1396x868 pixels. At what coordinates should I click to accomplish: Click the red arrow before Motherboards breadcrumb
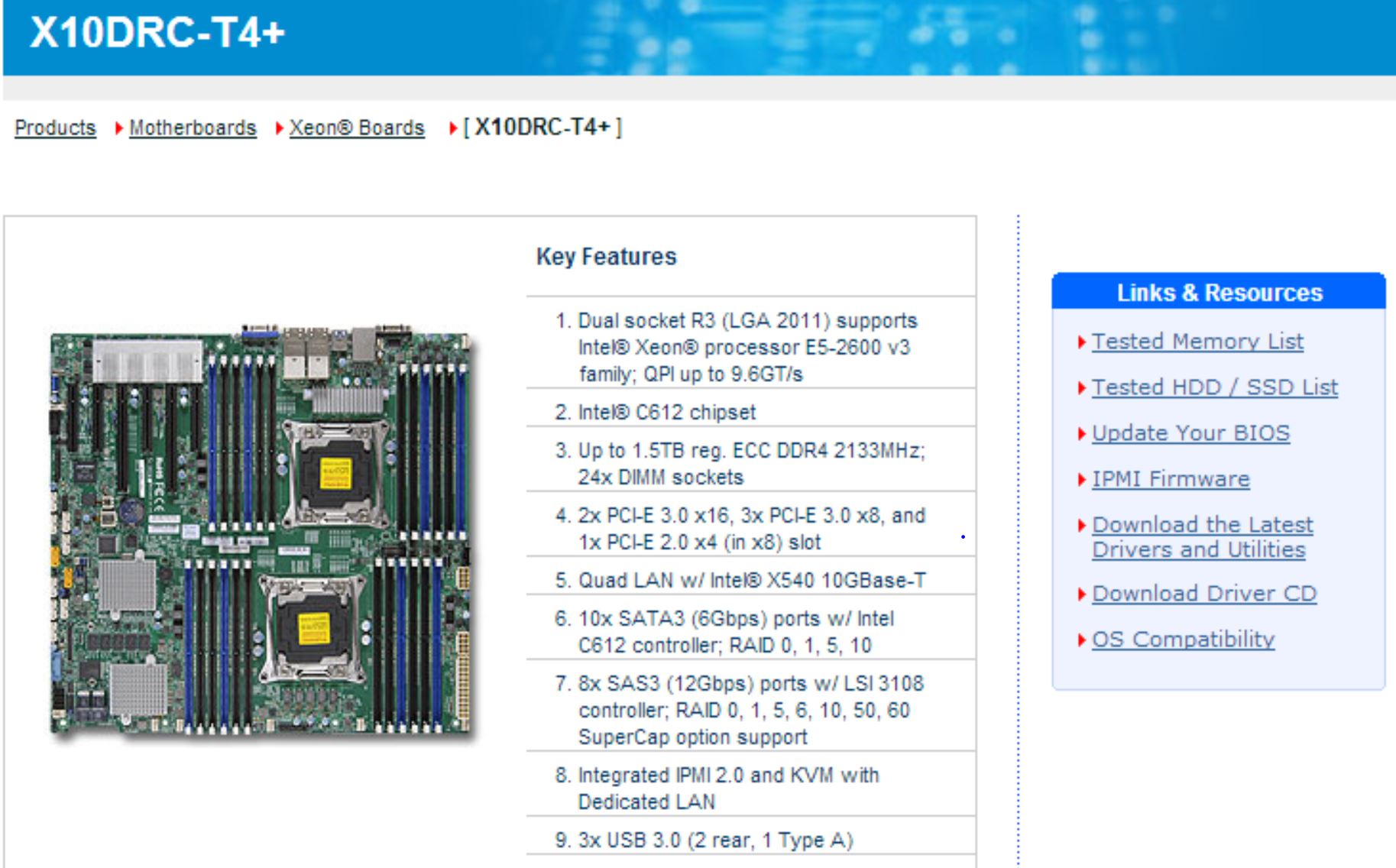[118, 128]
